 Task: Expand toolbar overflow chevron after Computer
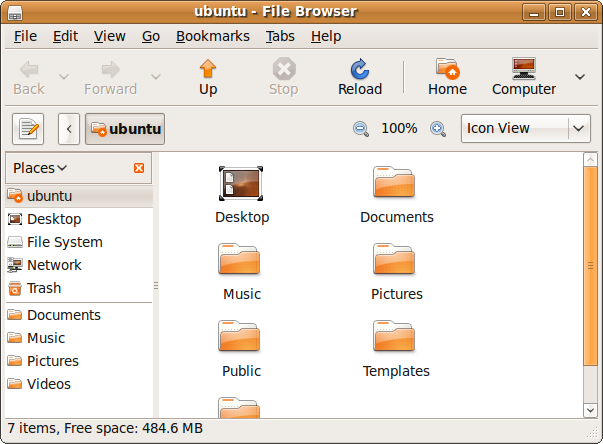579,77
